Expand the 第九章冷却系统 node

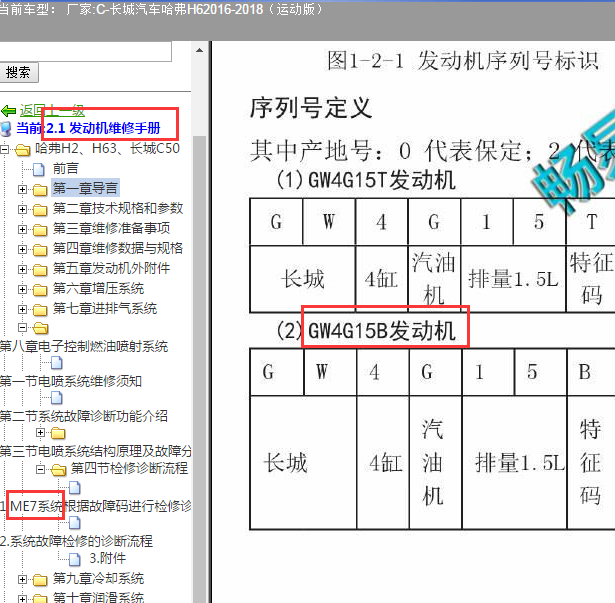pyautogui.click(x=22, y=579)
